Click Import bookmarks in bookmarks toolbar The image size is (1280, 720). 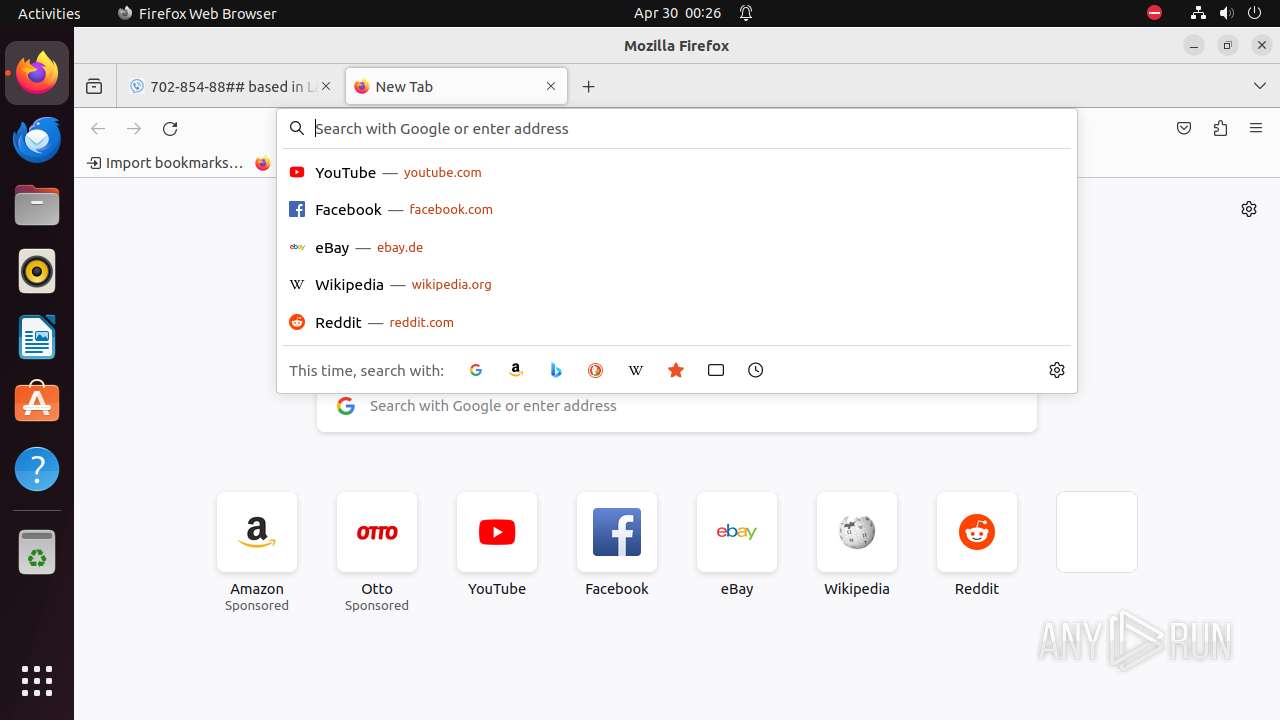(165, 163)
